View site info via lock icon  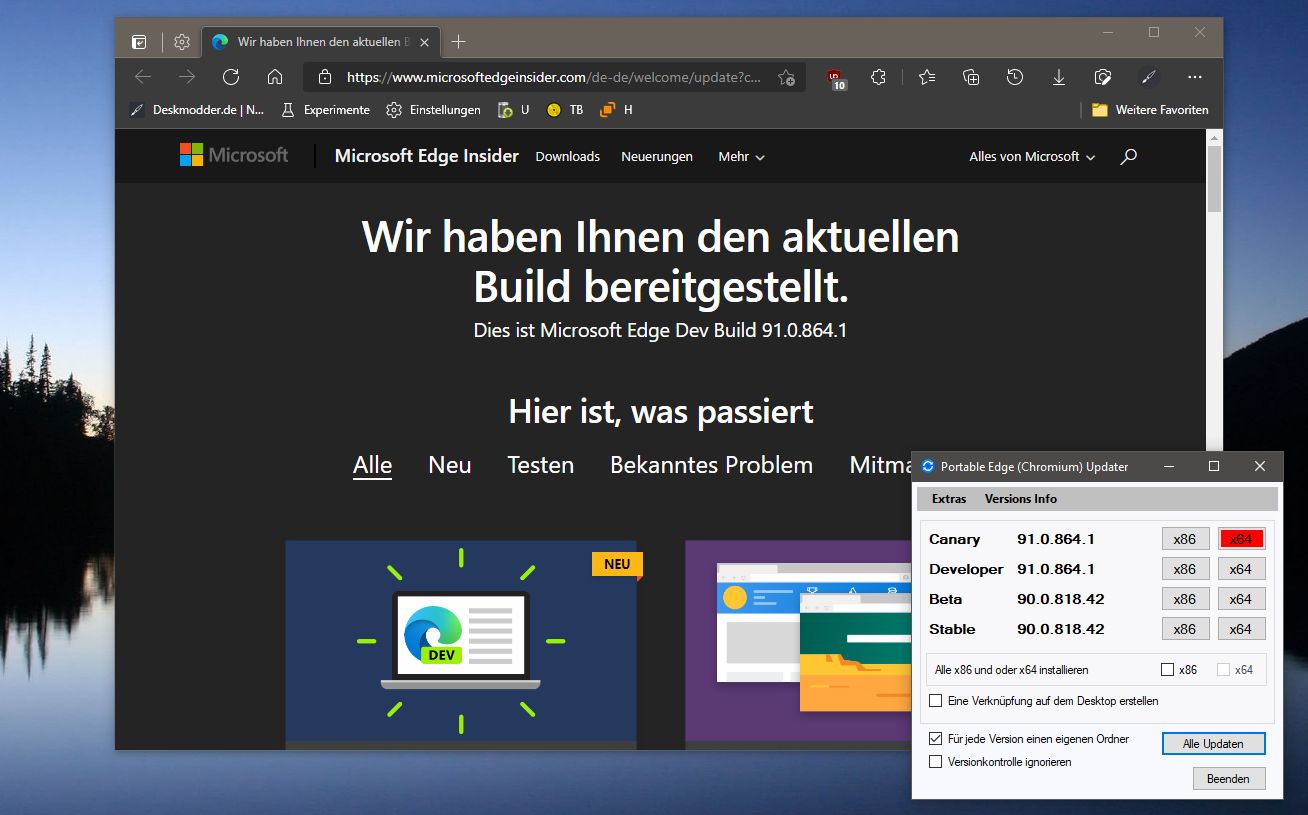click(324, 77)
